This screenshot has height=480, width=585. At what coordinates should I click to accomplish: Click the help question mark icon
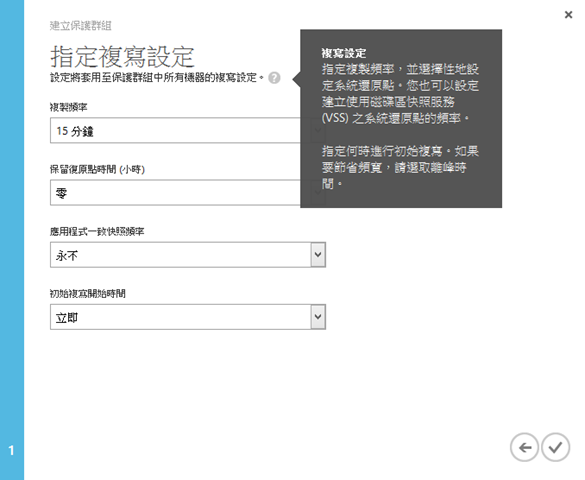(274, 78)
